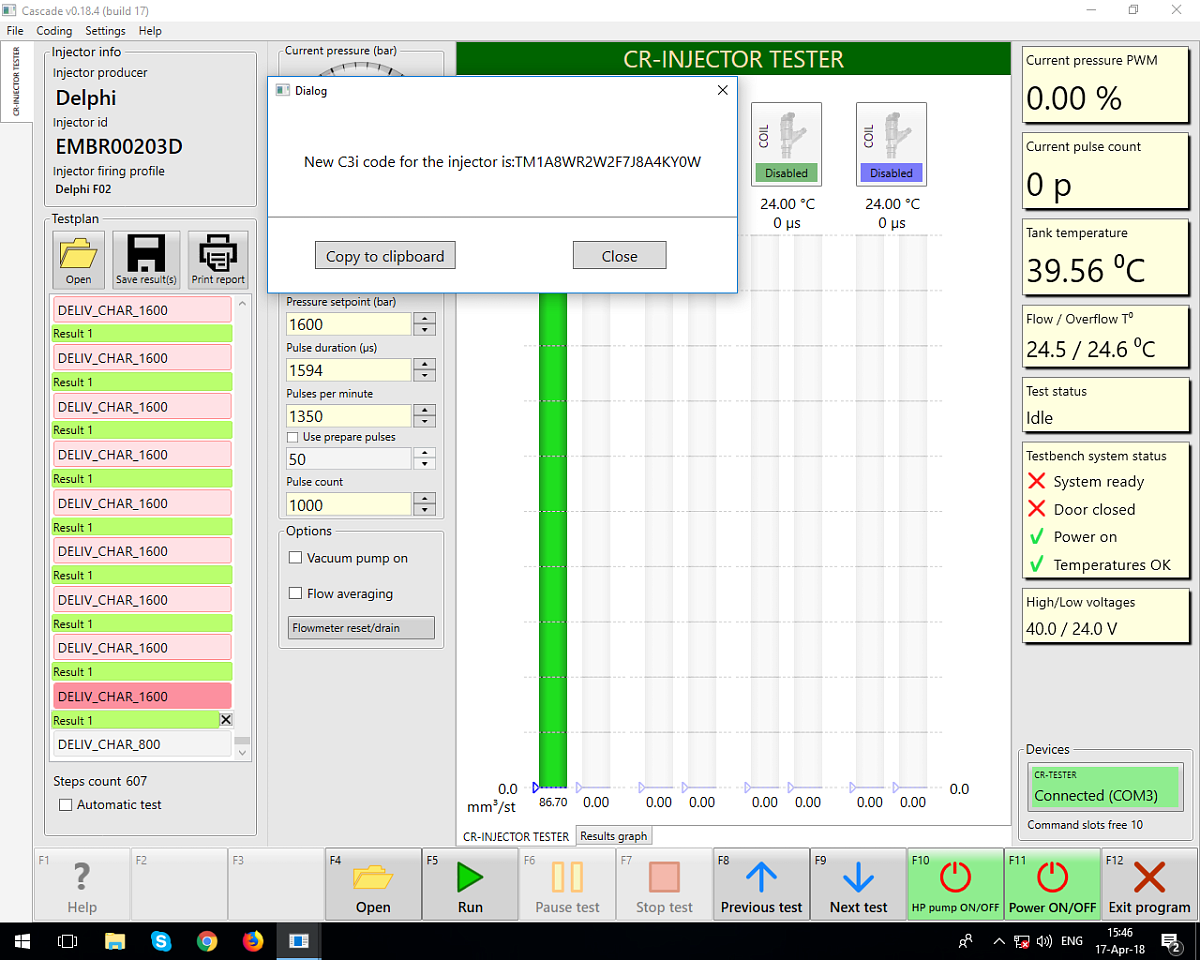This screenshot has width=1200, height=960.
Task: Click the dialog Close button
Action: 619,256
